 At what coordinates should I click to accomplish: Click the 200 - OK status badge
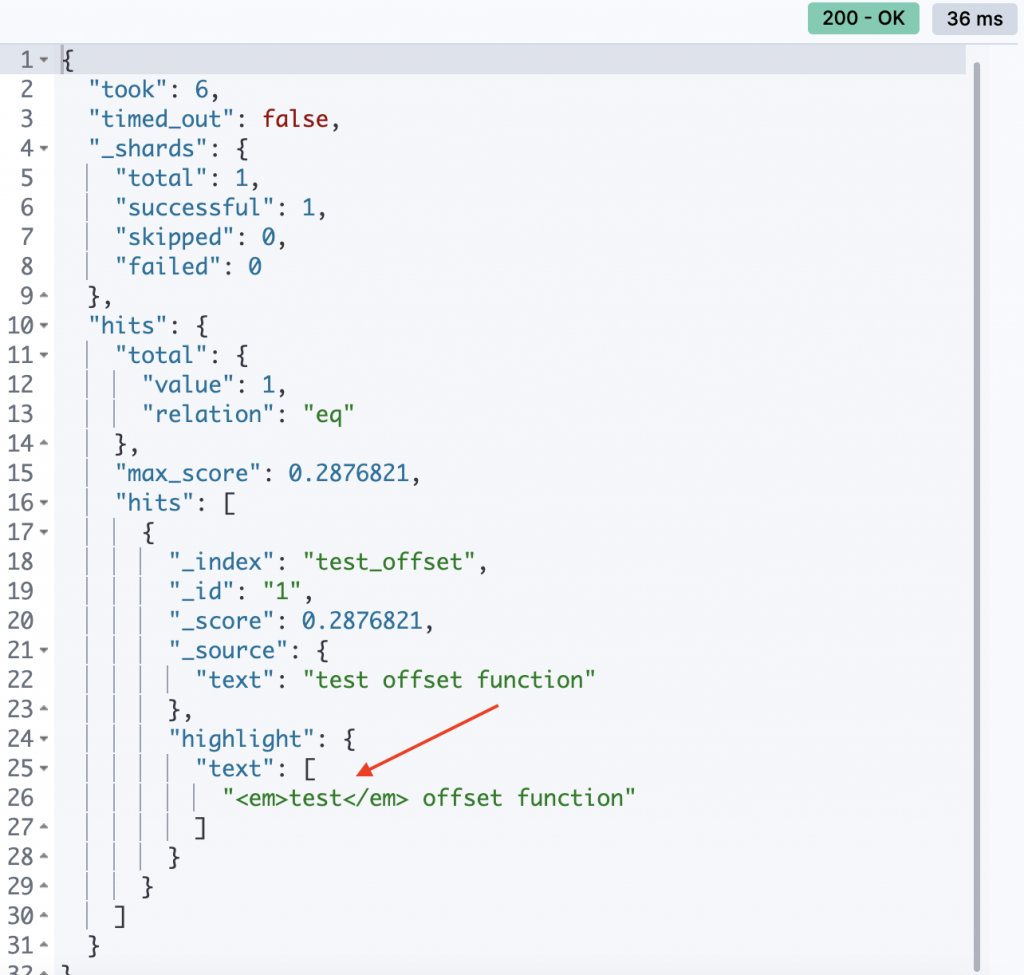pos(863,18)
